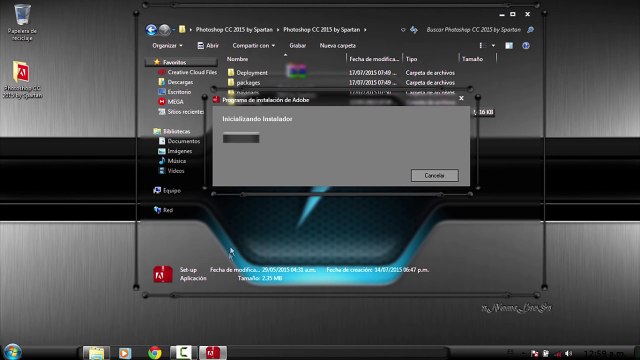Open recent locations dropdown beside nav arrows

pos(174,30)
